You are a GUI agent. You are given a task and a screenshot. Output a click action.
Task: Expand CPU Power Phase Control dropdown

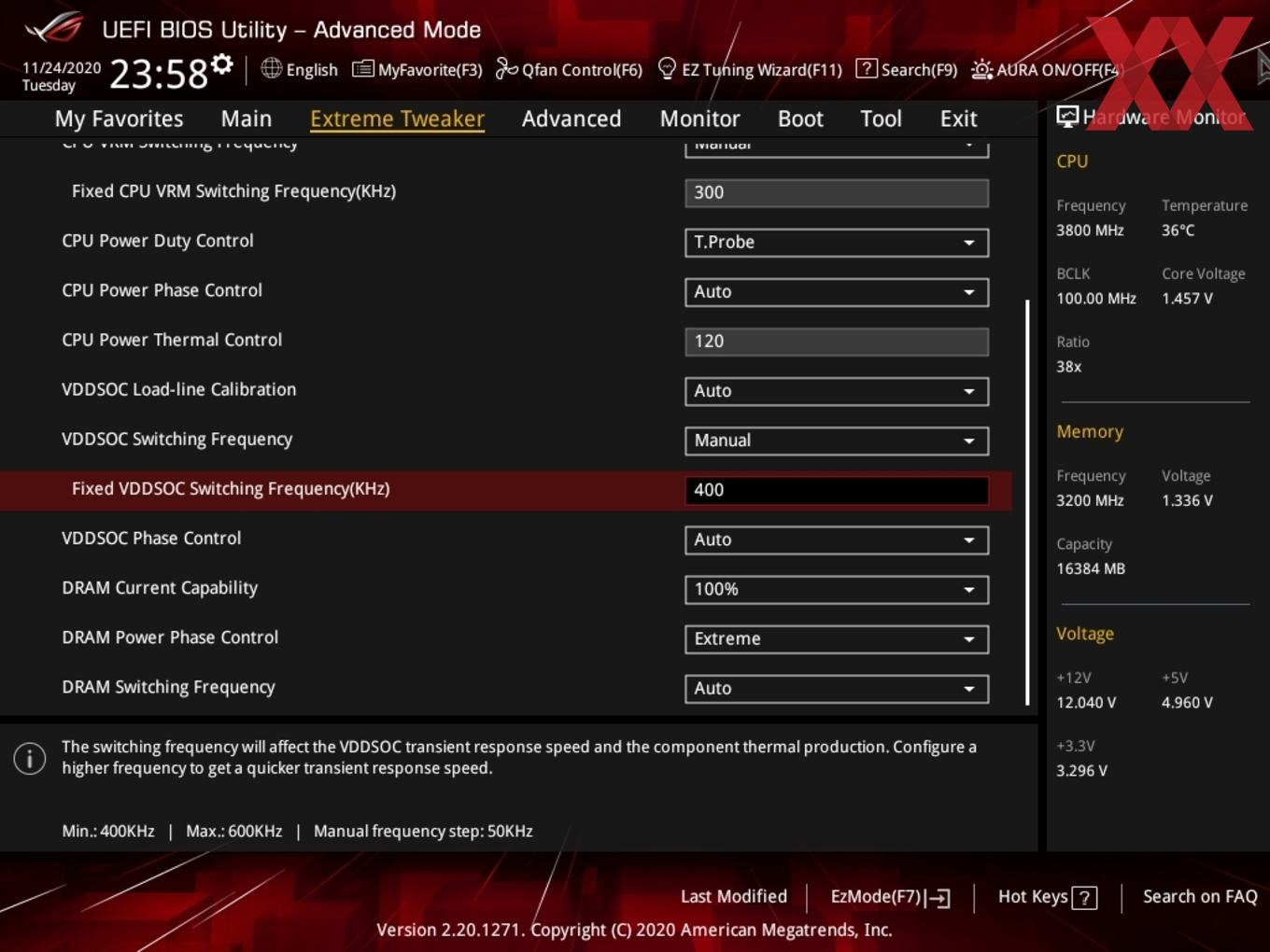837,292
